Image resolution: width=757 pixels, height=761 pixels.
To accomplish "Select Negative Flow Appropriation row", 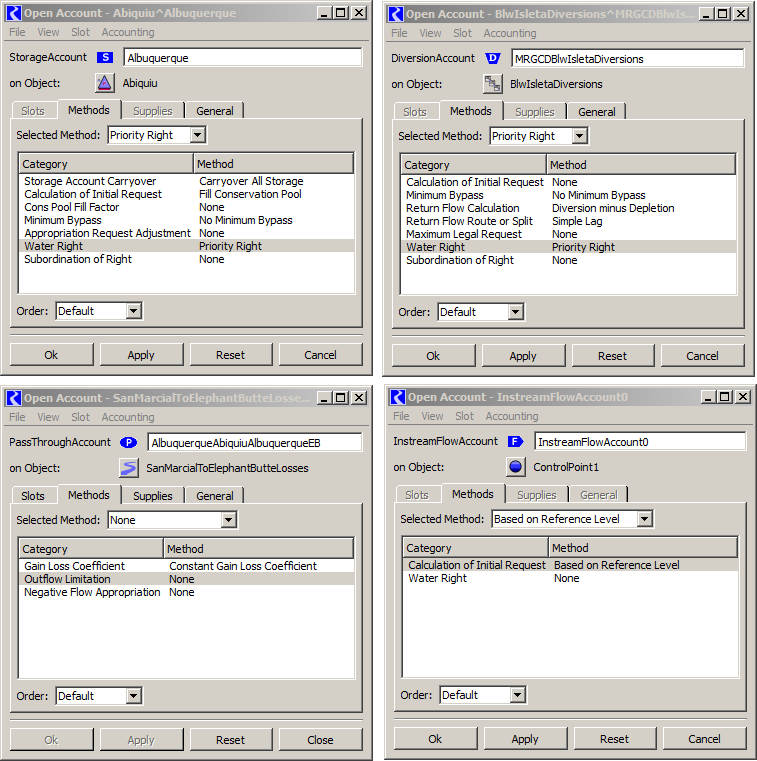I will pyautogui.click(x=187, y=592).
